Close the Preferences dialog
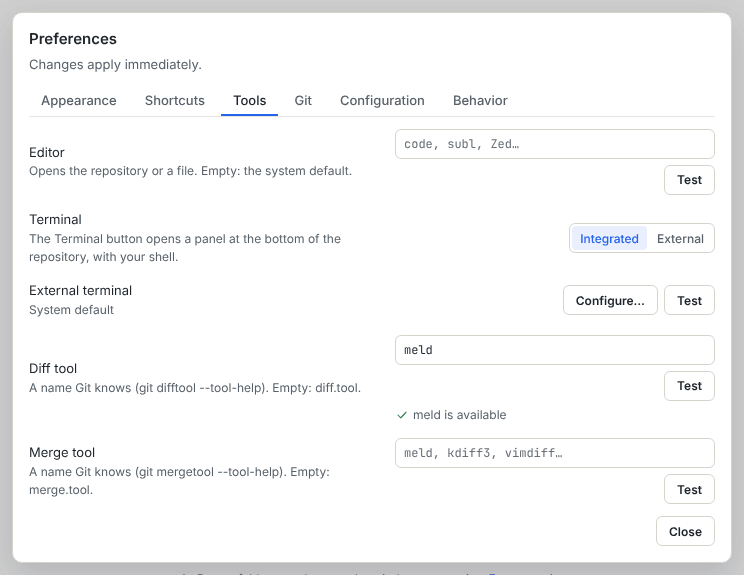The image size is (744, 575). click(685, 531)
